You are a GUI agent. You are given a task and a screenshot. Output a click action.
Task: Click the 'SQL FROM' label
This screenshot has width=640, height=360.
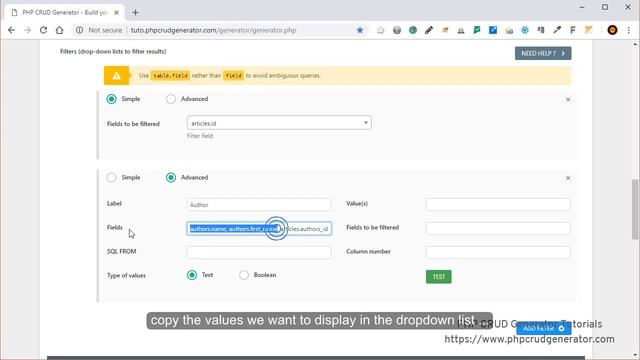(x=122, y=251)
